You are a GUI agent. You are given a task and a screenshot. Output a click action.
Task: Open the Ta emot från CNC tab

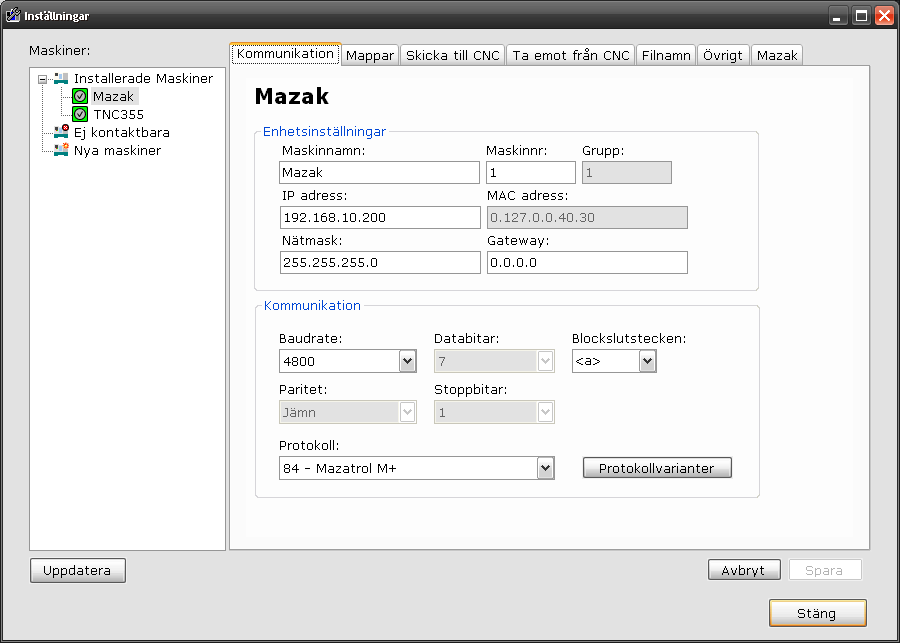(571, 56)
